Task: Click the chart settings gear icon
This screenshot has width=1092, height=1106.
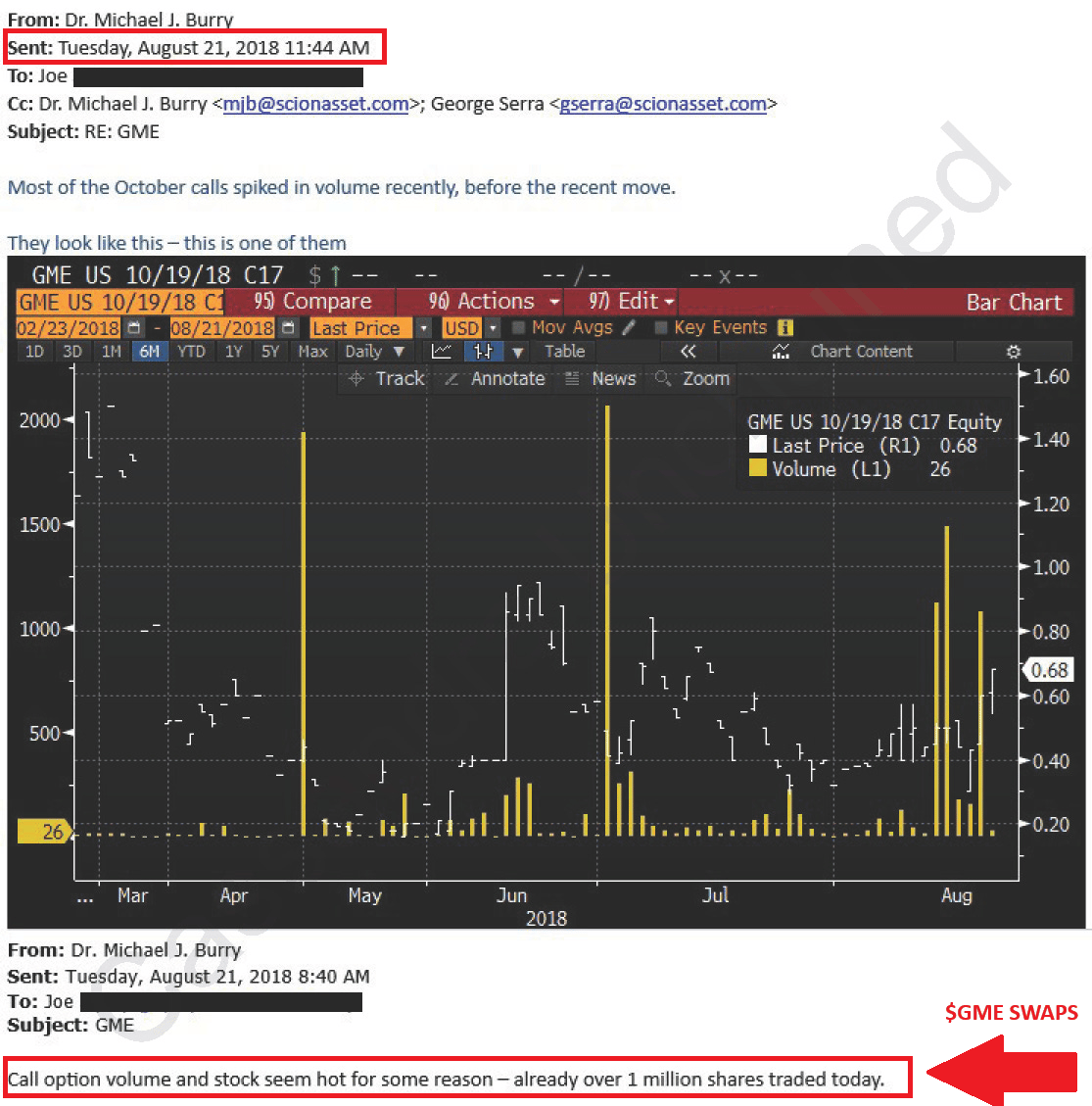Action: (1013, 352)
